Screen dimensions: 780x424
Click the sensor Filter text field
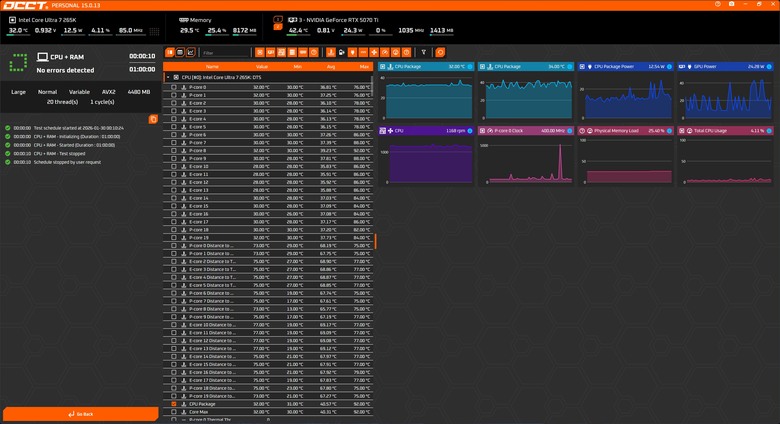226,52
